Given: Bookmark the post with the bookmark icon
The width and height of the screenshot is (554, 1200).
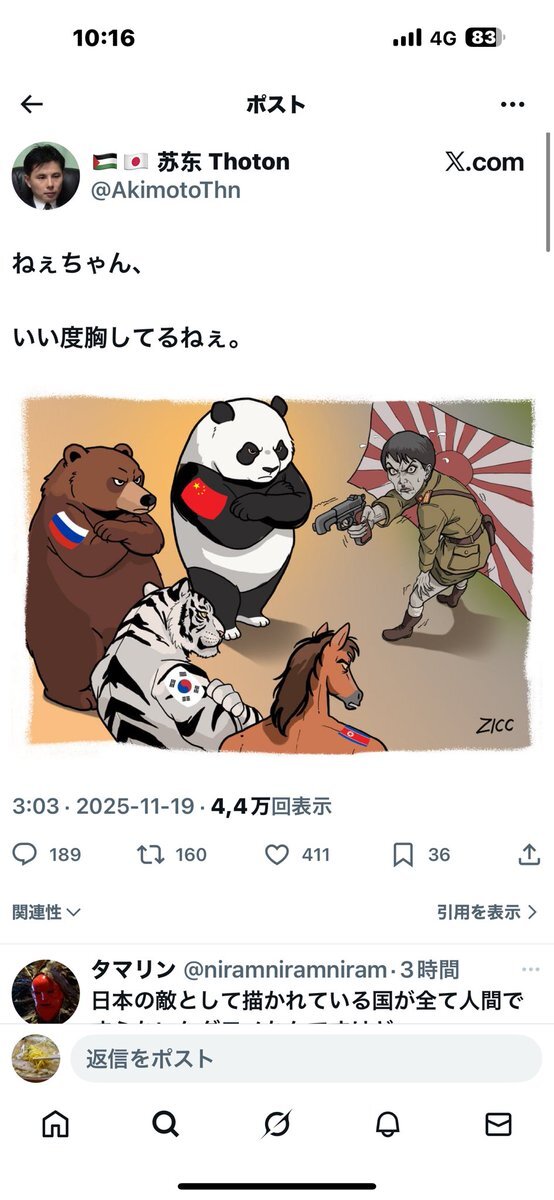Looking at the screenshot, I should pos(403,854).
